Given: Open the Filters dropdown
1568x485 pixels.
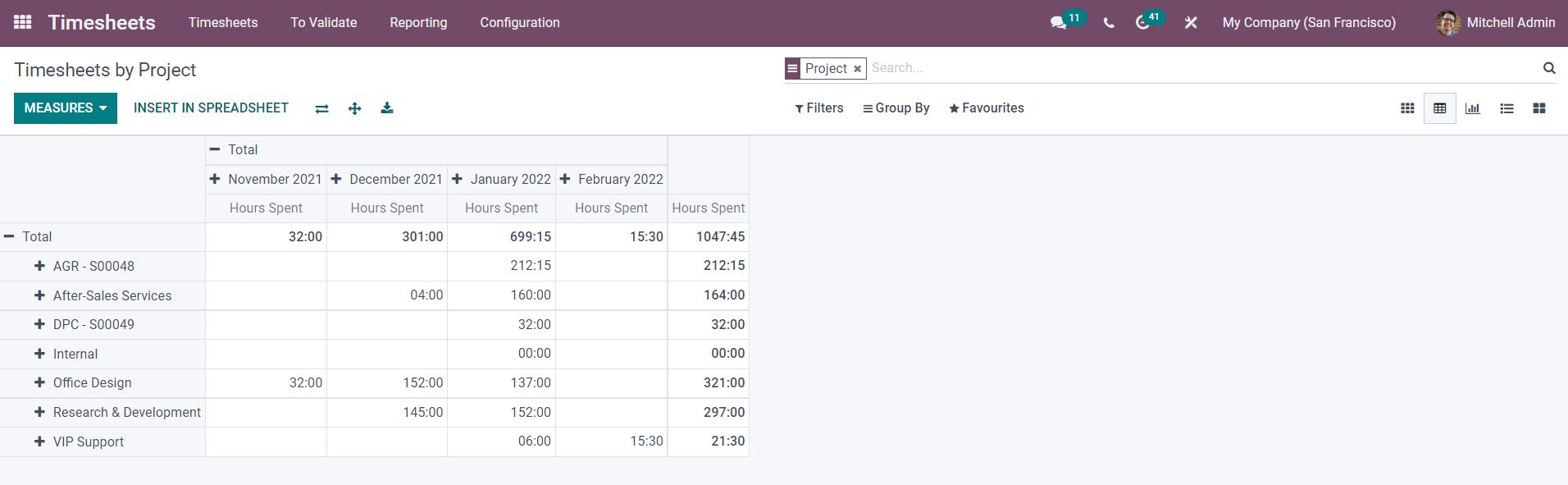Looking at the screenshot, I should [x=818, y=108].
